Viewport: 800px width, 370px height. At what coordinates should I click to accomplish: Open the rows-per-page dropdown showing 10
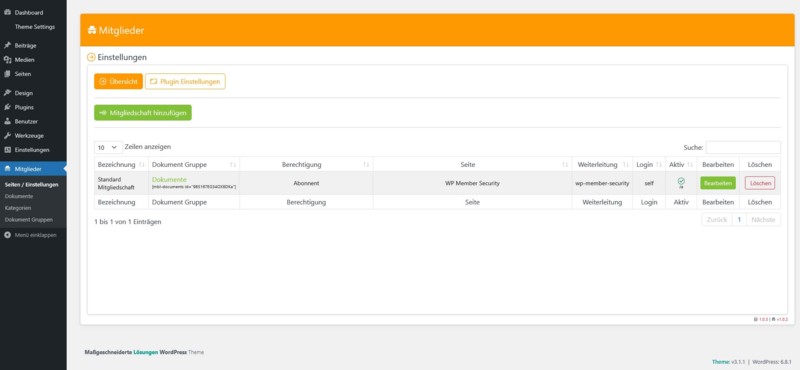(108, 147)
